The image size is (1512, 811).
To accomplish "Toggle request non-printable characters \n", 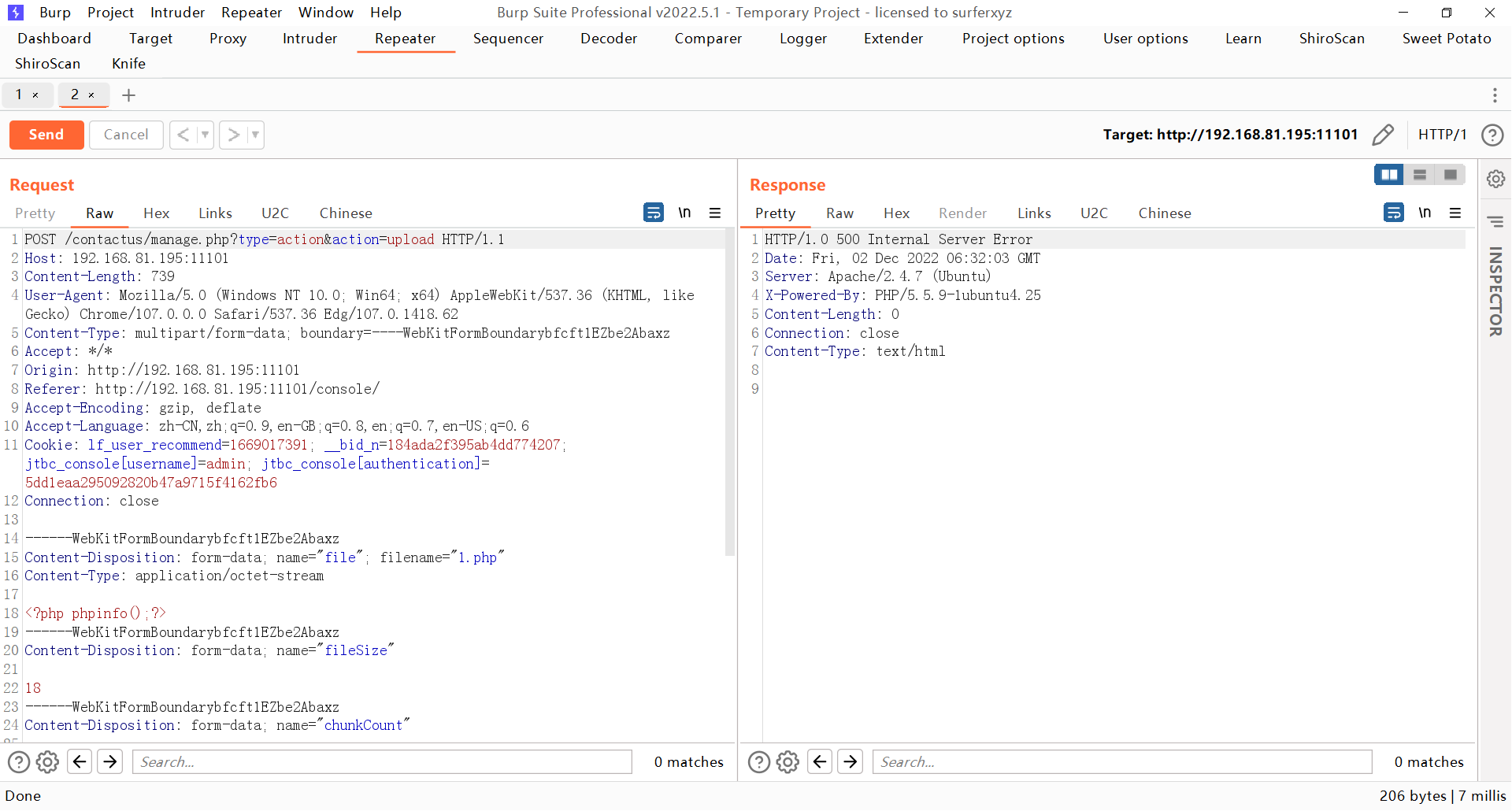I will [x=684, y=213].
